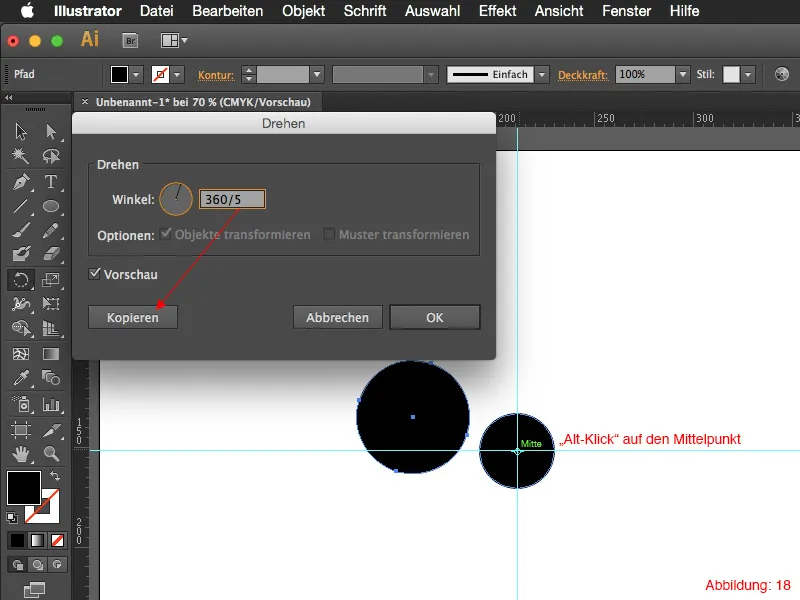The width and height of the screenshot is (800, 600).
Task: Open Adobe Bridge via Br icon
Action: (131, 40)
